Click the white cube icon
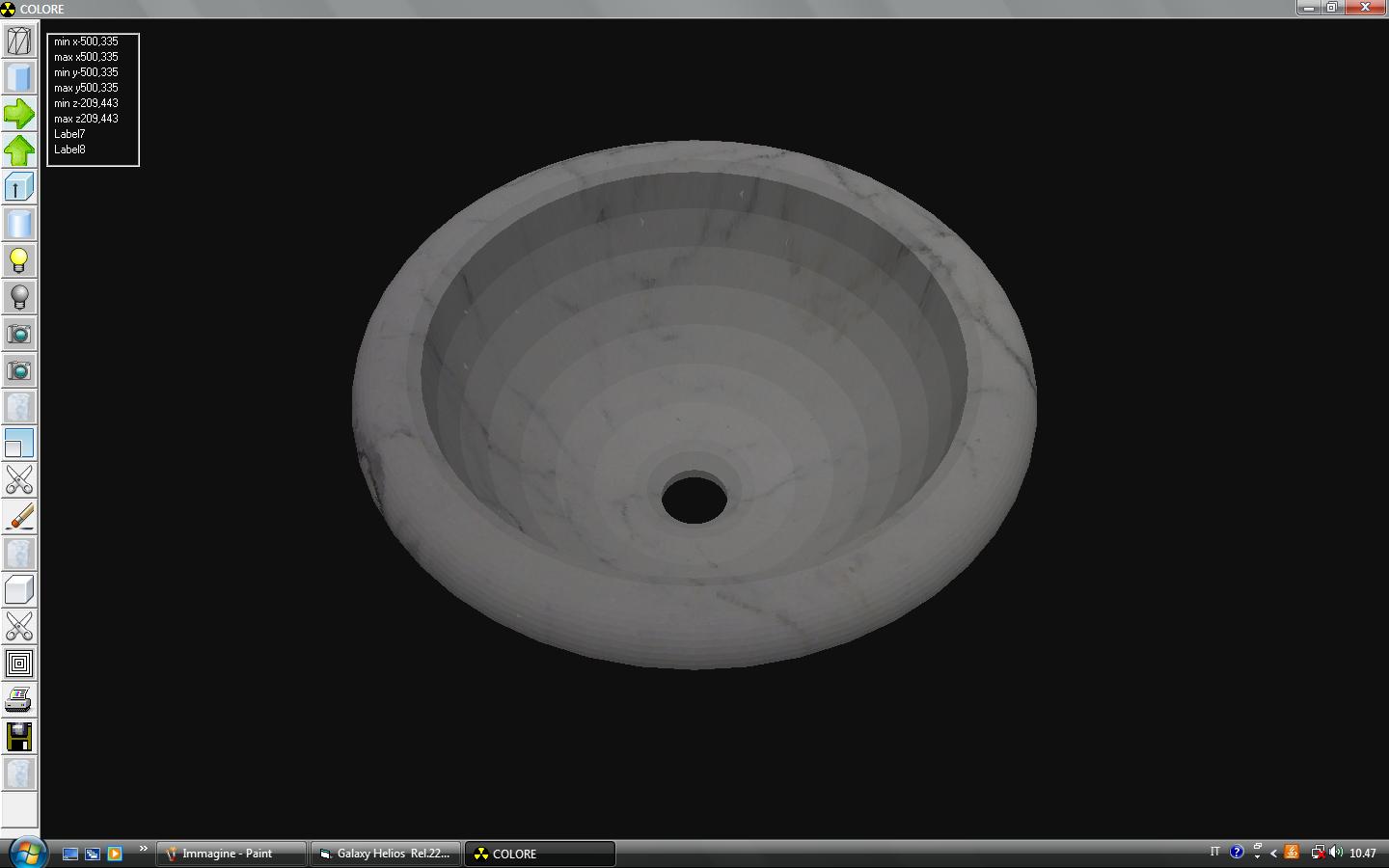The height and width of the screenshot is (868, 1389). coord(19,590)
